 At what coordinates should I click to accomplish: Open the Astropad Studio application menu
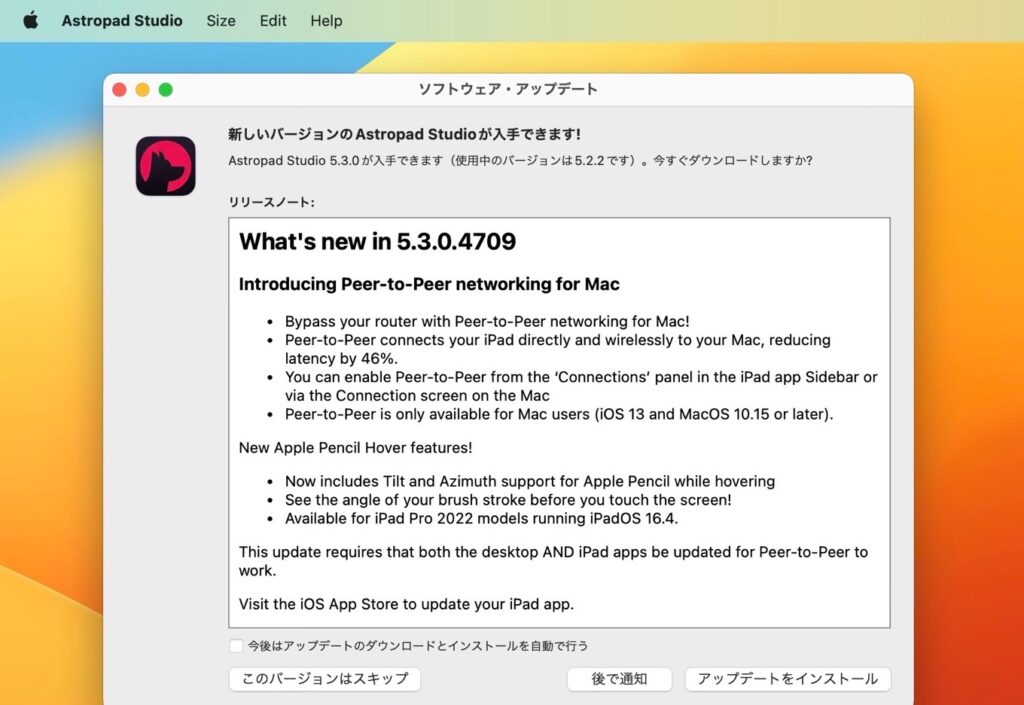coord(121,20)
